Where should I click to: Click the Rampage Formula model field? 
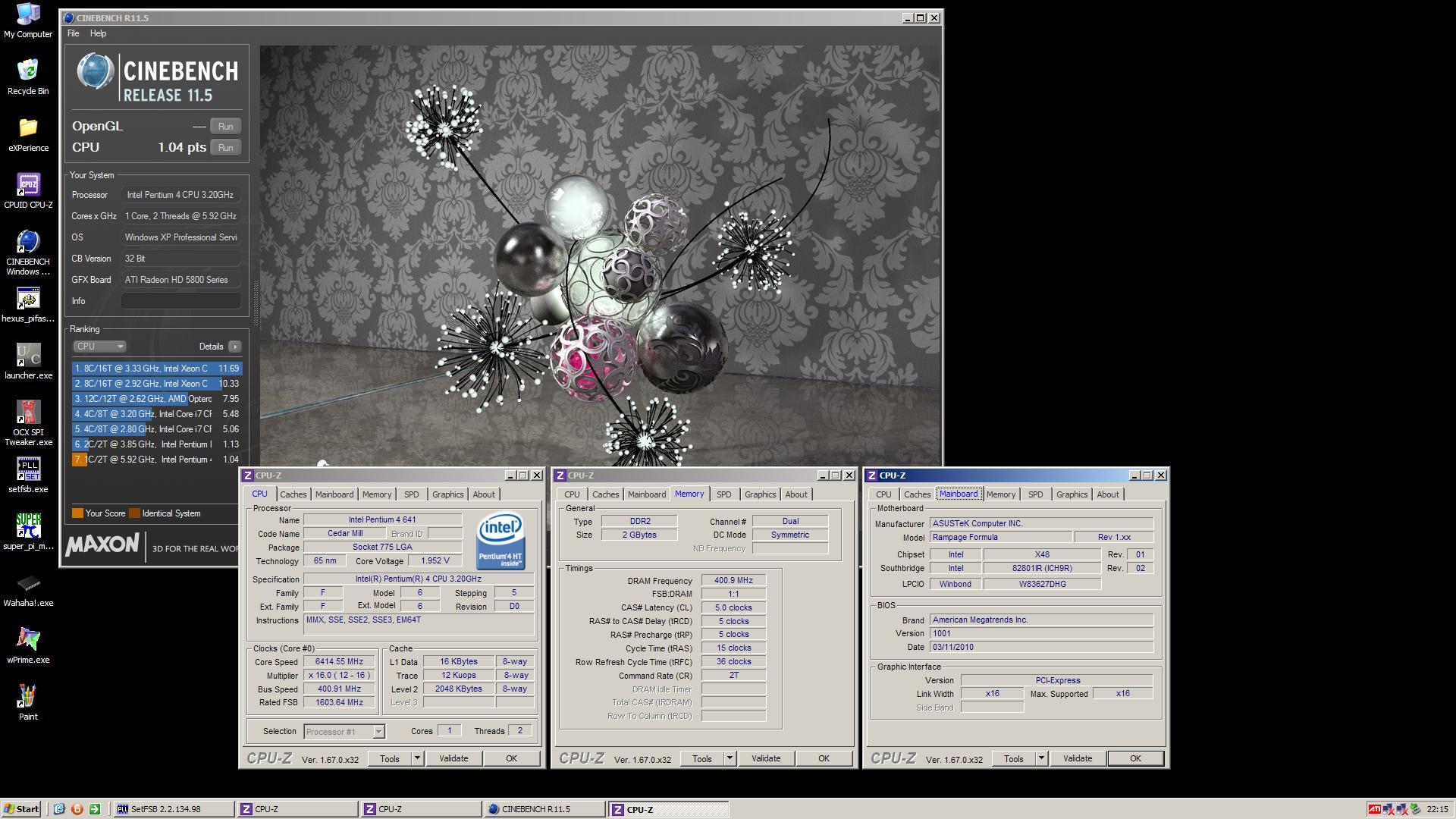click(x=1000, y=538)
